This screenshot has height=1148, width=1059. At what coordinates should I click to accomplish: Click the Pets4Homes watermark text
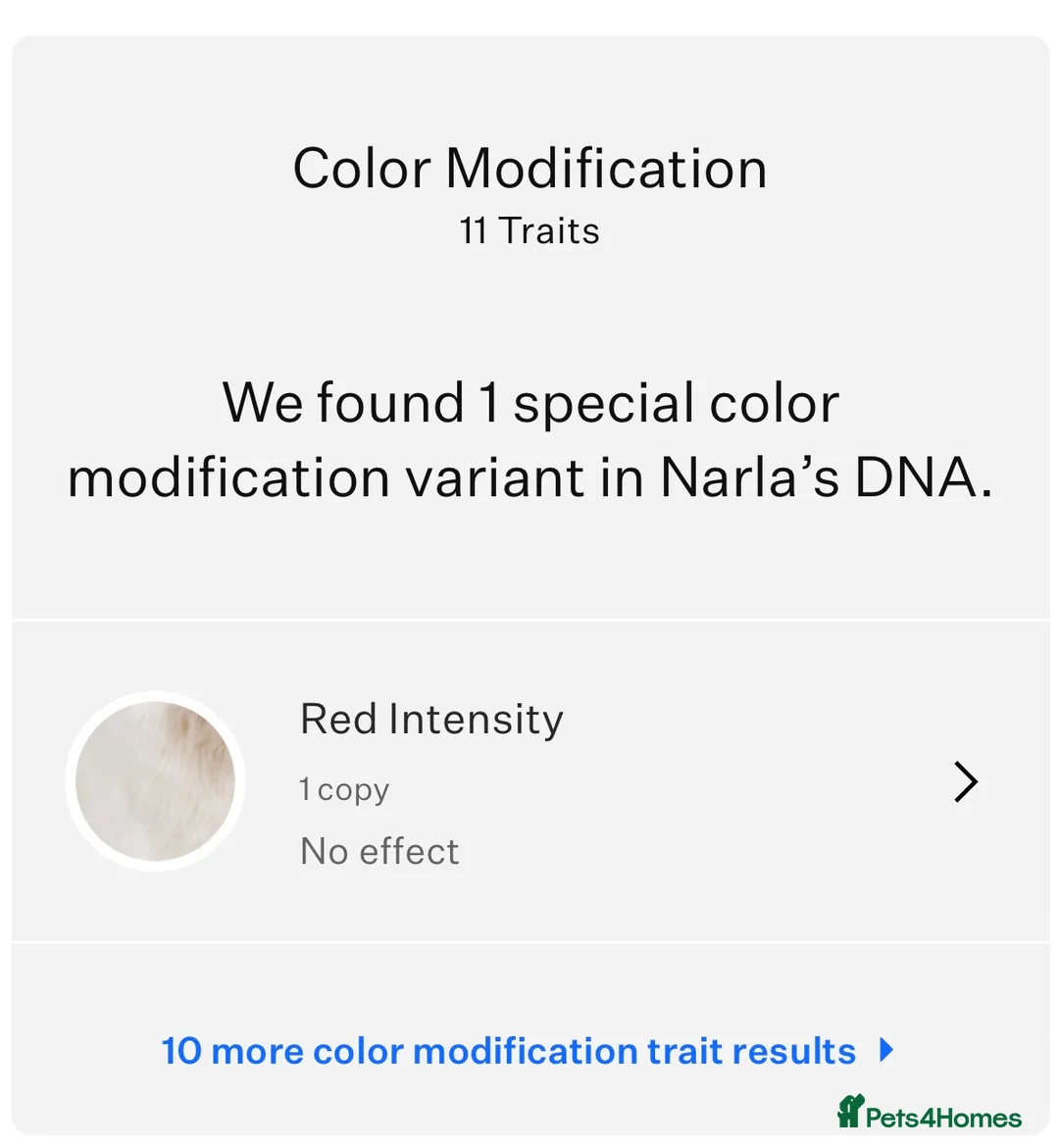pos(943,1118)
